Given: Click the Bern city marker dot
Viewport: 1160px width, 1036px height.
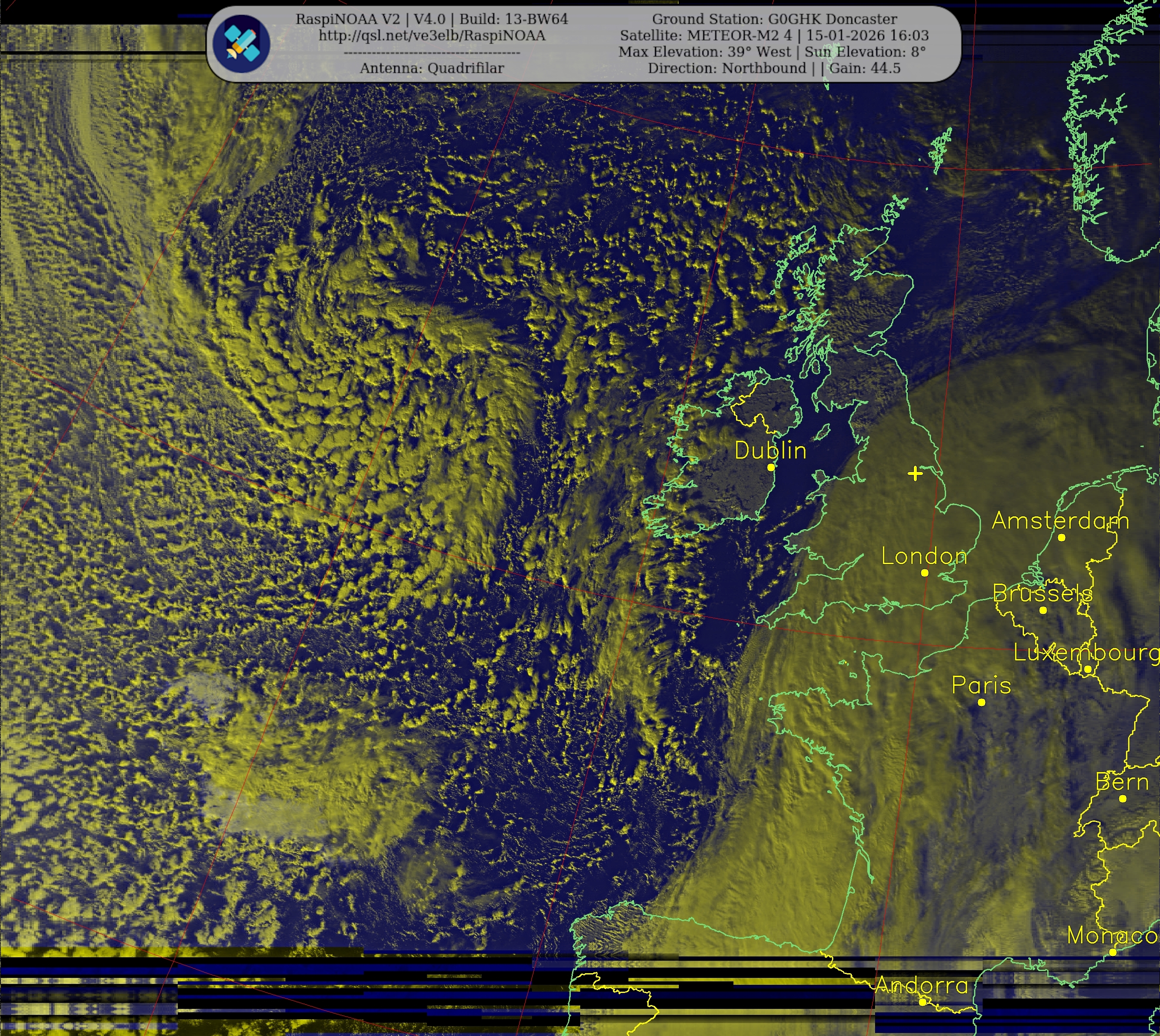Looking at the screenshot, I should pos(1123,799).
